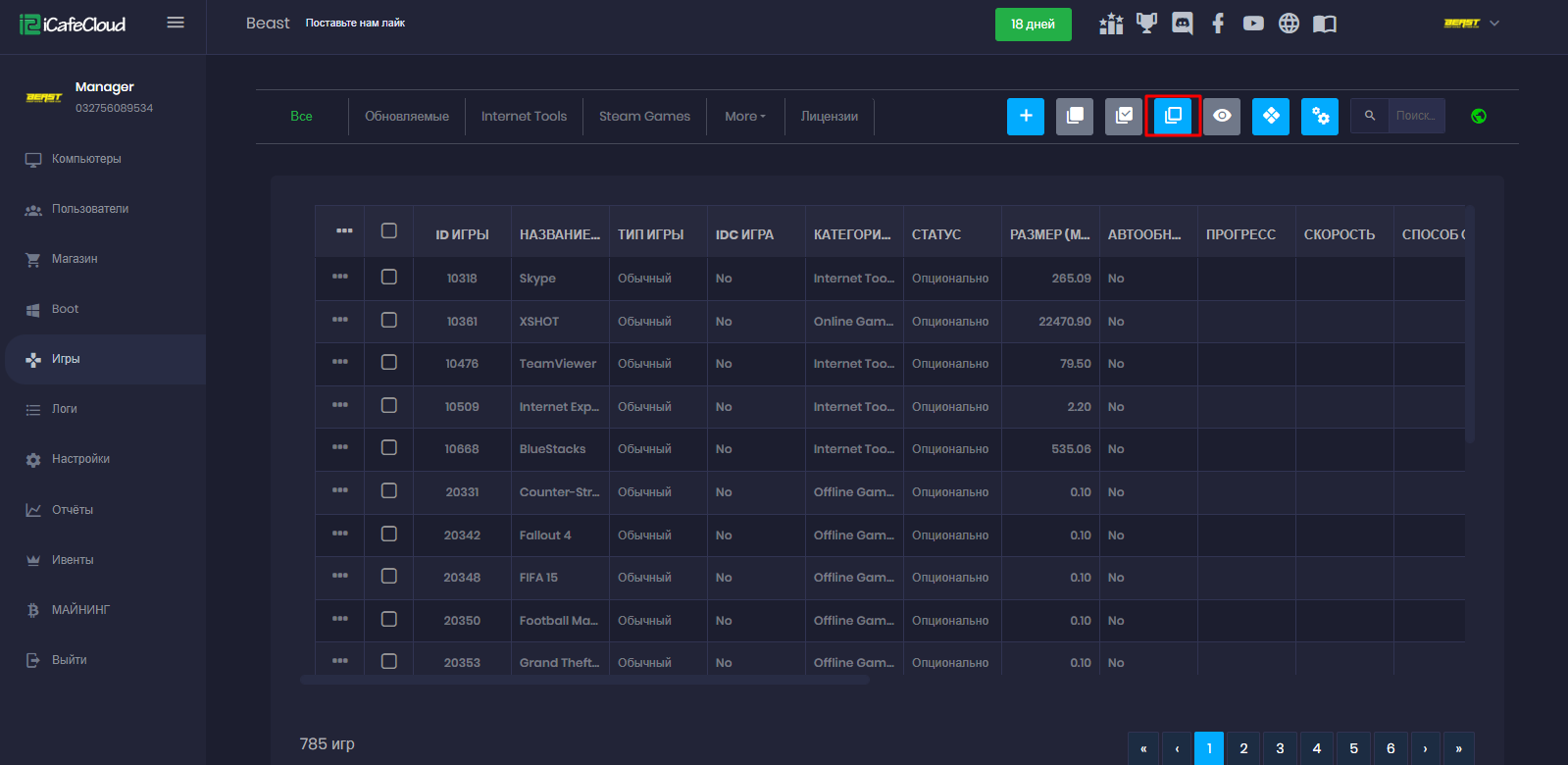Image resolution: width=1568 pixels, height=765 pixels.
Task: Click the blue gears settings toolbar icon
Action: tap(1320, 116)
